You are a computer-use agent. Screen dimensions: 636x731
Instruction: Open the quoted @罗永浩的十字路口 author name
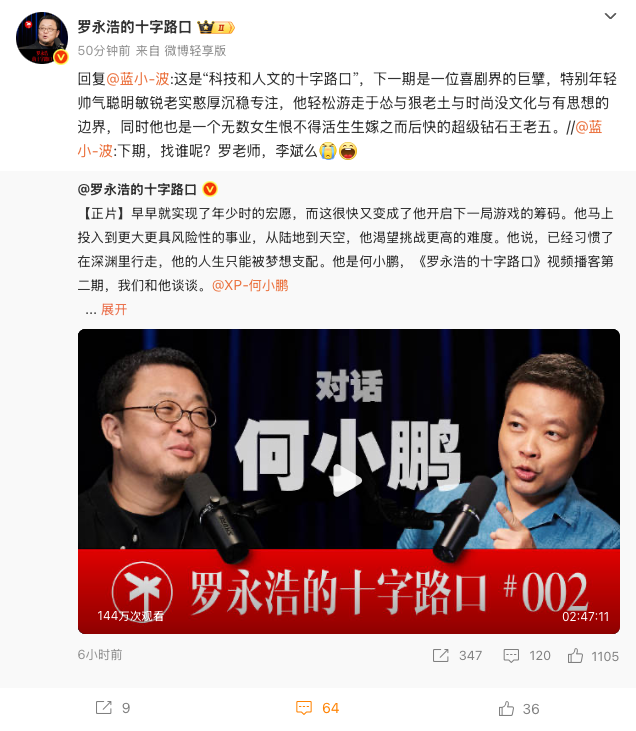[x=137, y=189]
